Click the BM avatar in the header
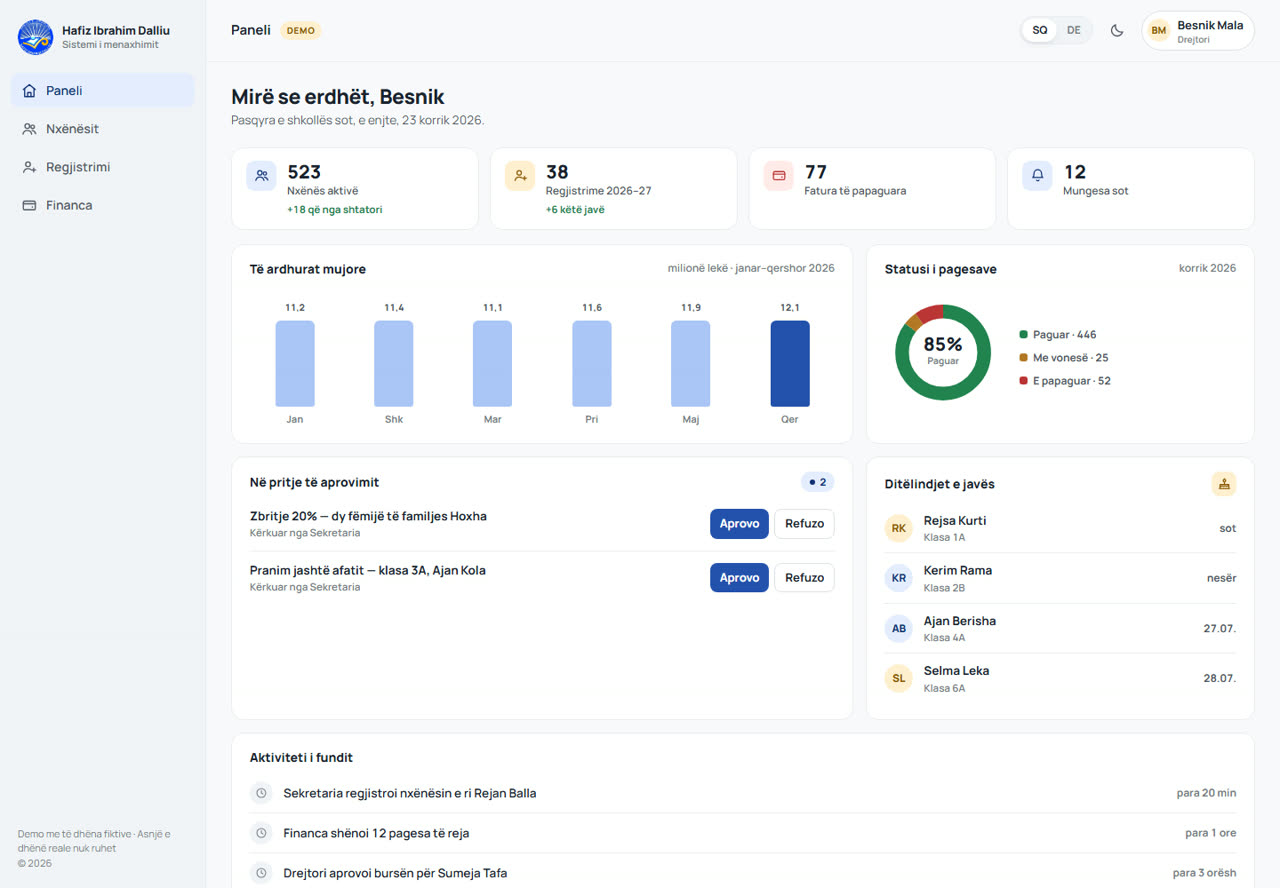Screen dimensions: 1280x888 click(1159, 31)
